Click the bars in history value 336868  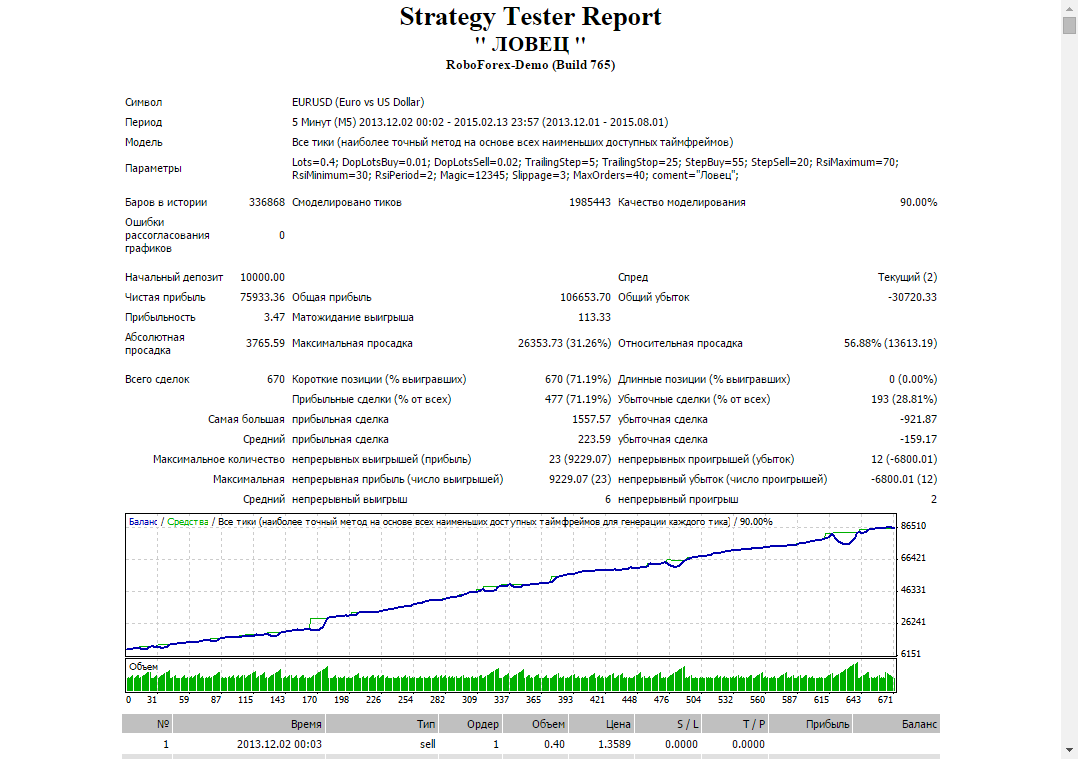[267, 202]
